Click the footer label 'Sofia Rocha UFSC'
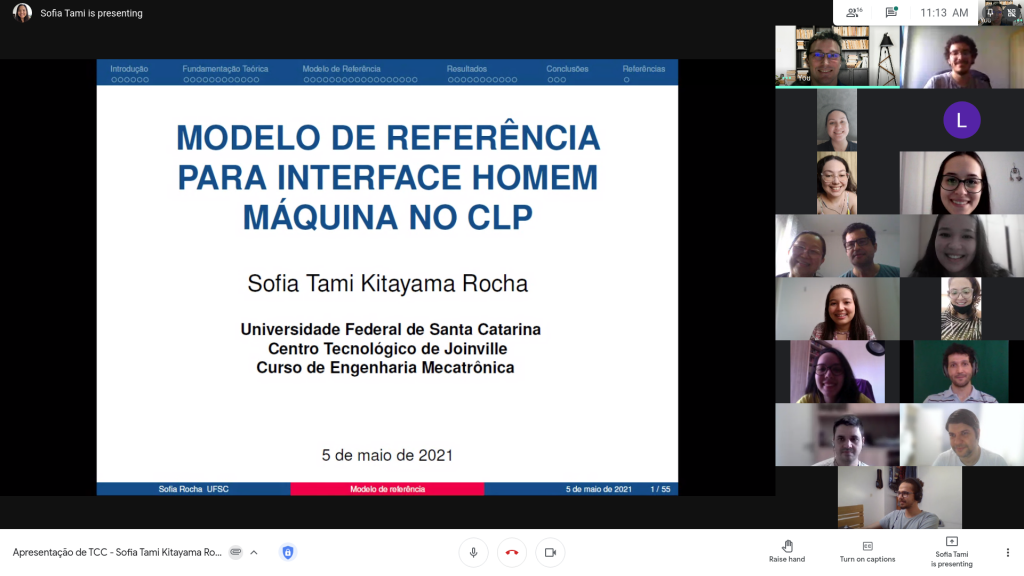The image size is (1024, 576). 193,489
